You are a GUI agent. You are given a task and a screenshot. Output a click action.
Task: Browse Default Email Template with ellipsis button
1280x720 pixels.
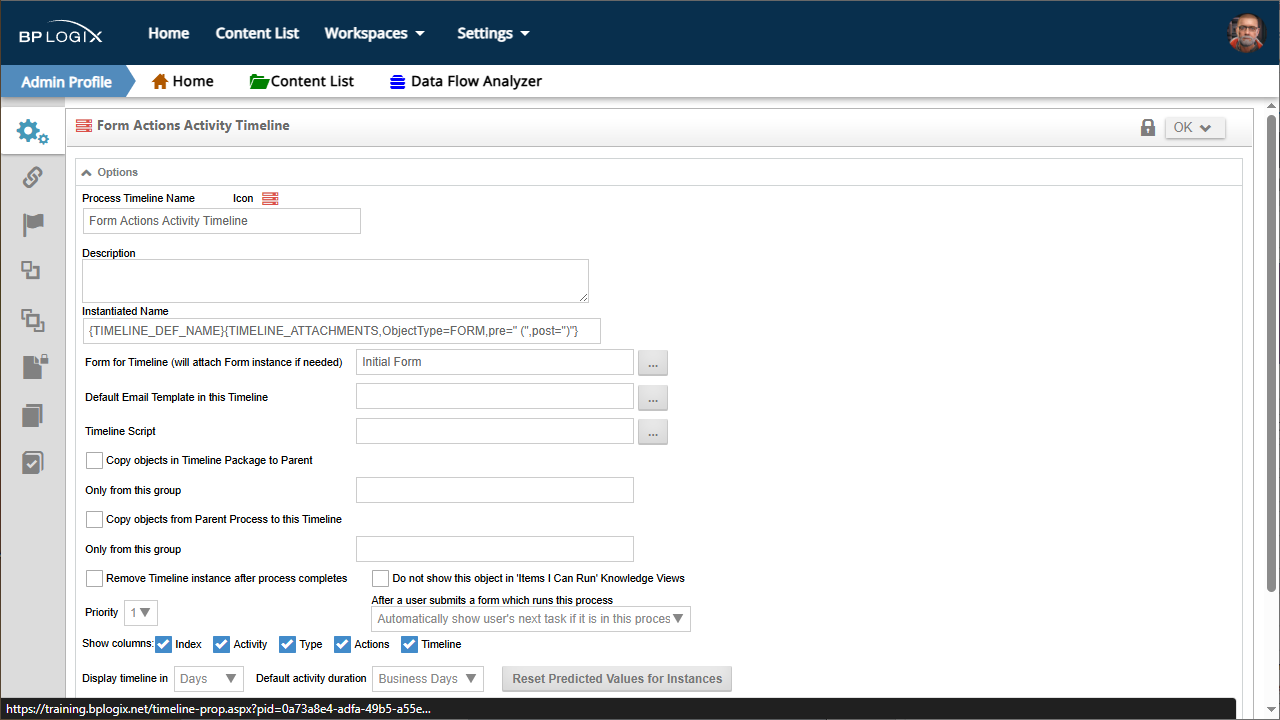[x=653, y=398]
